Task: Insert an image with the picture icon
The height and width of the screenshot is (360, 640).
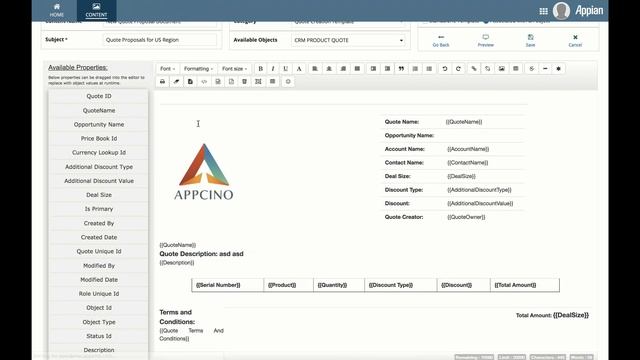Action: [502, 69]
